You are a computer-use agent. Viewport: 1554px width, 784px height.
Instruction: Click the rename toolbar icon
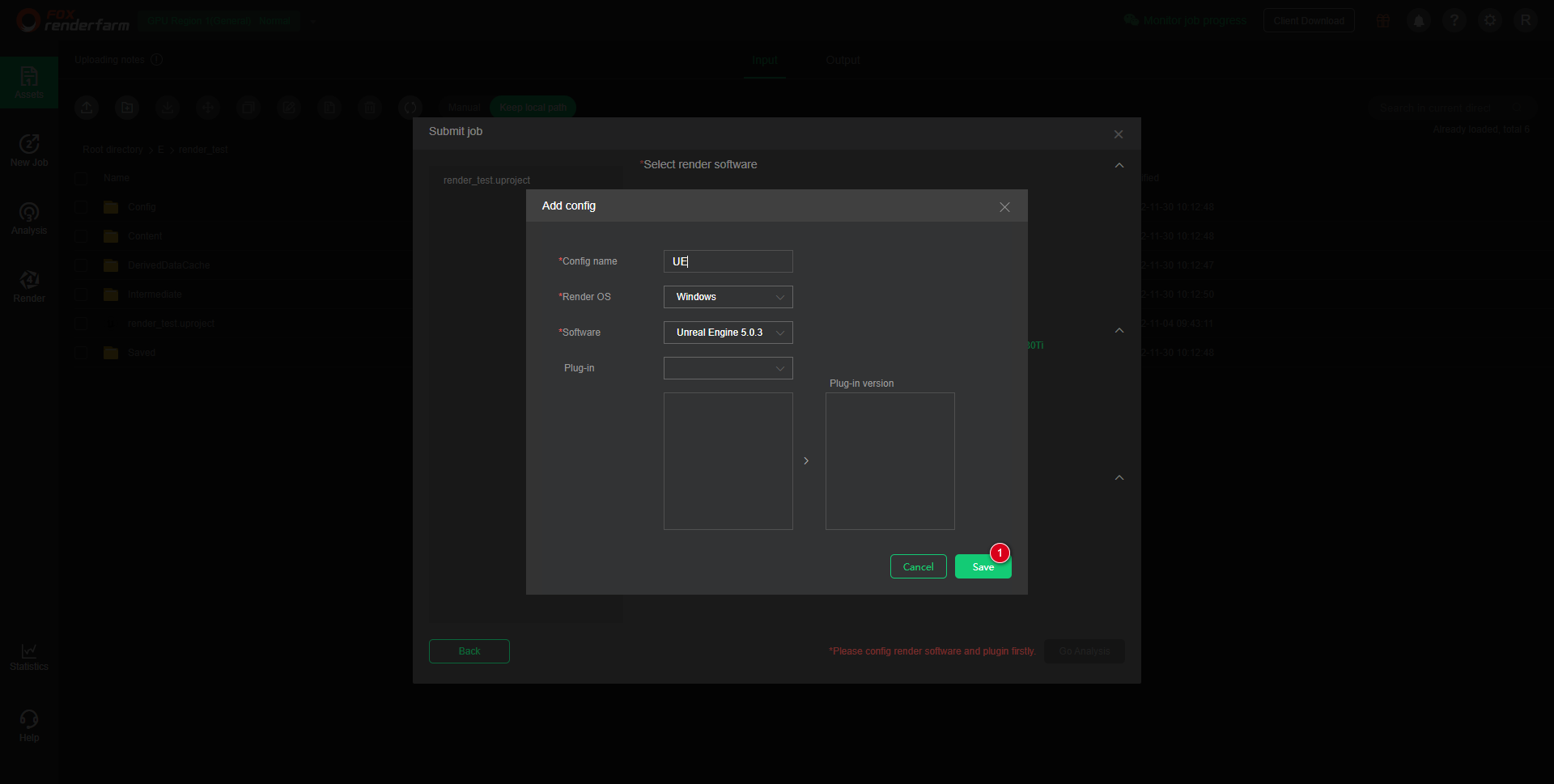point(289,107)
